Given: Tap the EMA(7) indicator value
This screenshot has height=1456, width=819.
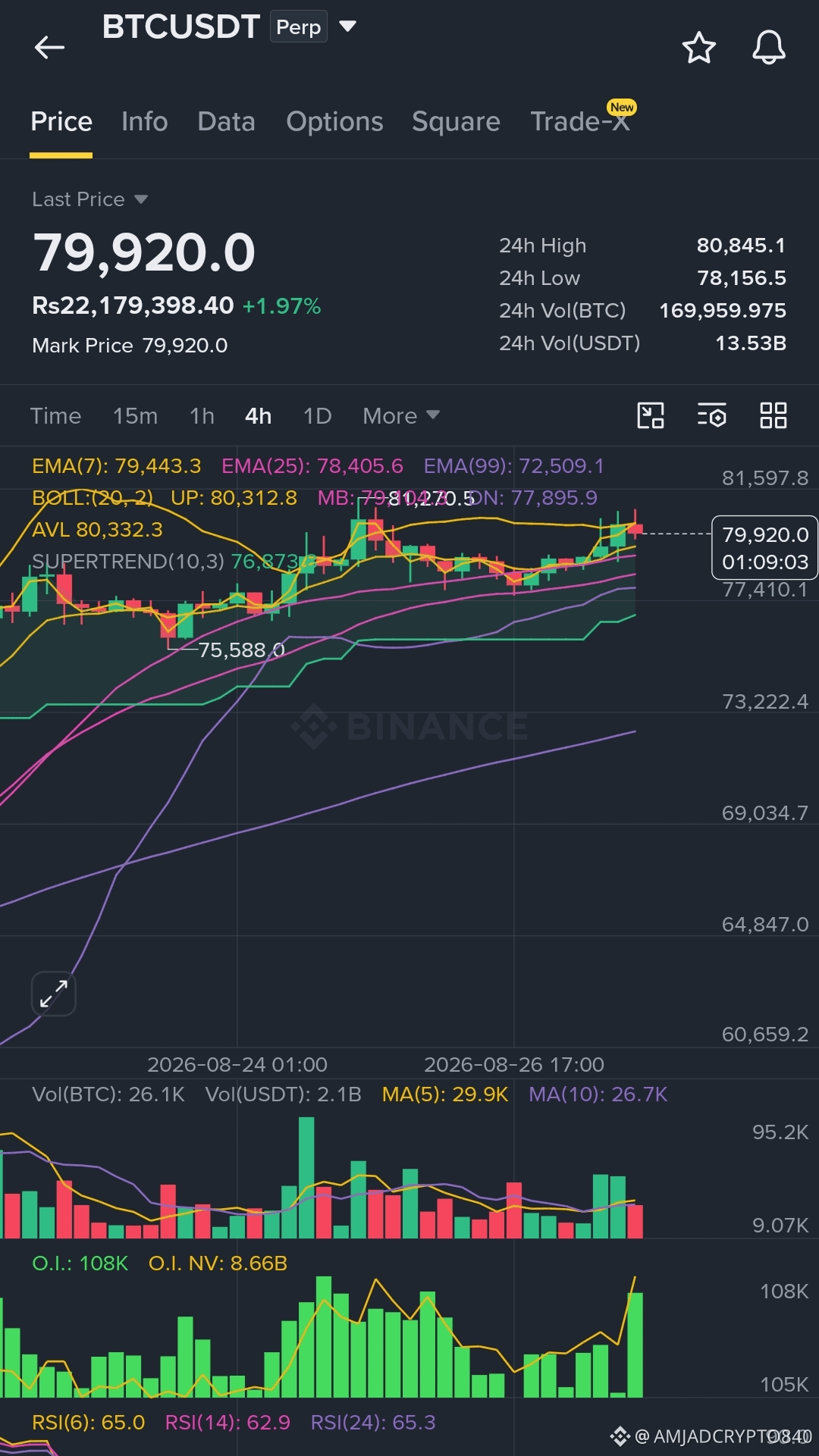Looking at the screenshot, I should point(117,465).
